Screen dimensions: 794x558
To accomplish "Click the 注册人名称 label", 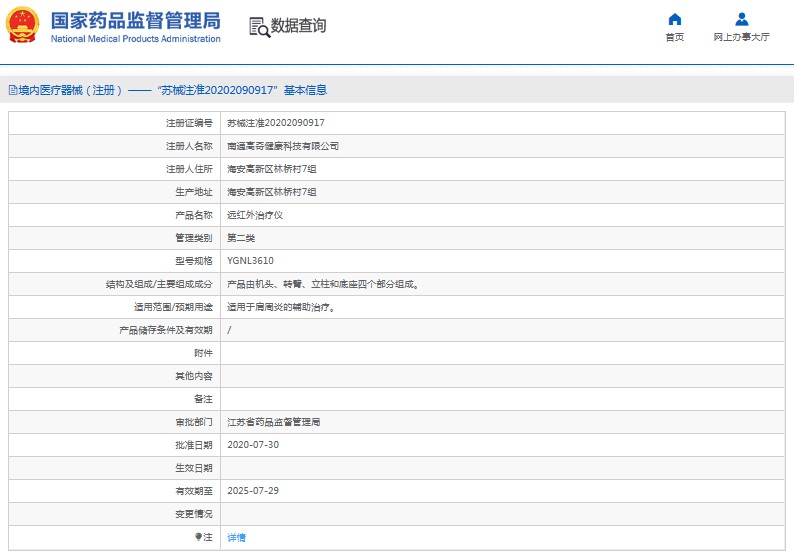I will [189, 146].
